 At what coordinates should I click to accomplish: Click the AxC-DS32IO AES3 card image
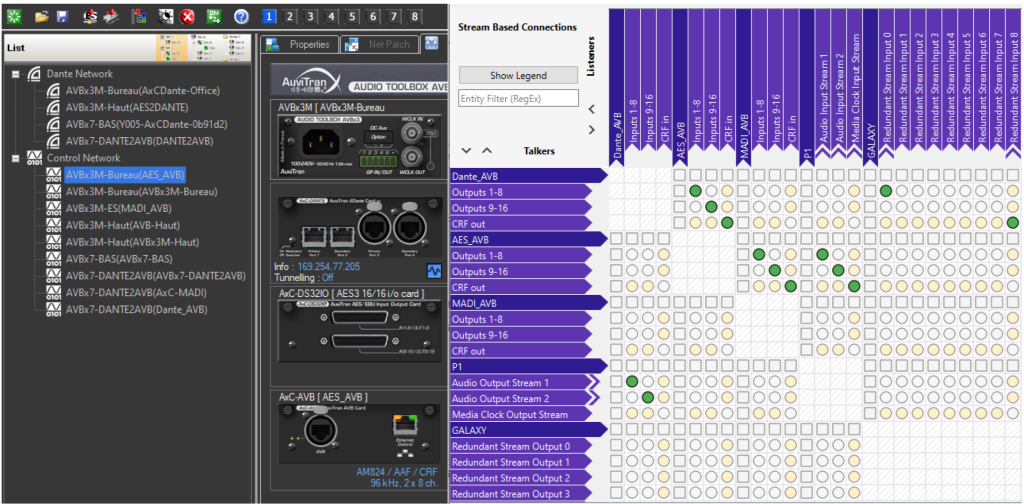(x=361, y=333)
